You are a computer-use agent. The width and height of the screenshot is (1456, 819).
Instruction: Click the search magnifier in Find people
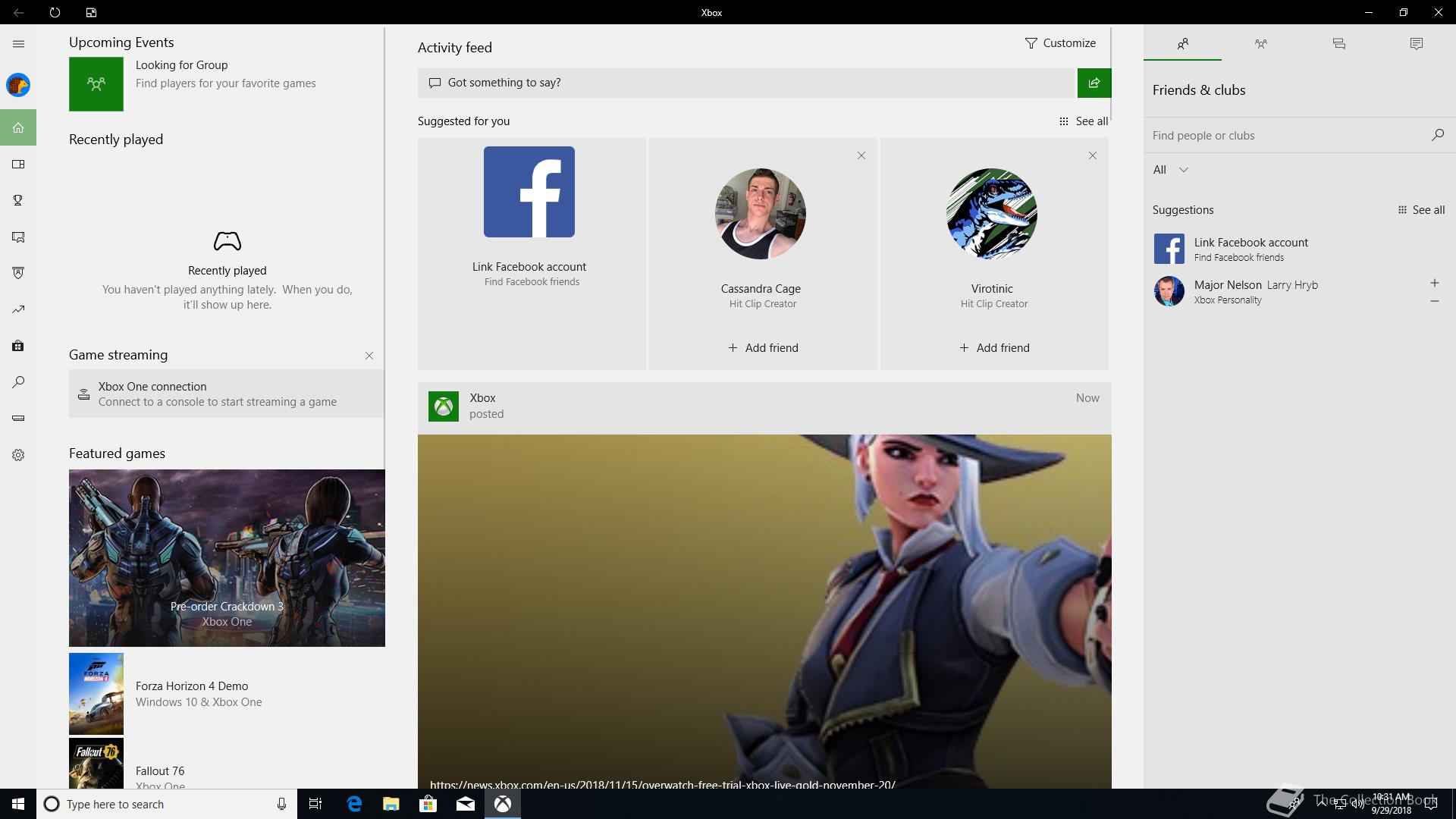click(1437, 135)
